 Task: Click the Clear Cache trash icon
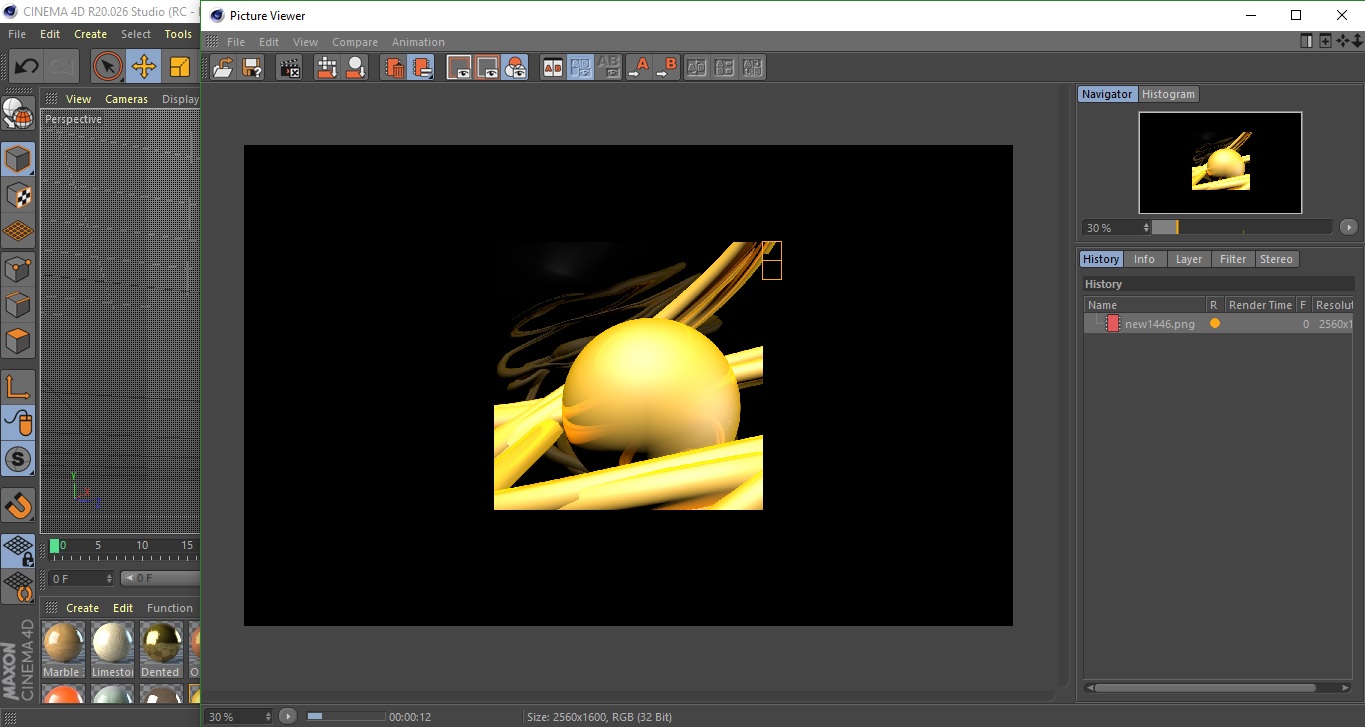[x=395, y=68]
